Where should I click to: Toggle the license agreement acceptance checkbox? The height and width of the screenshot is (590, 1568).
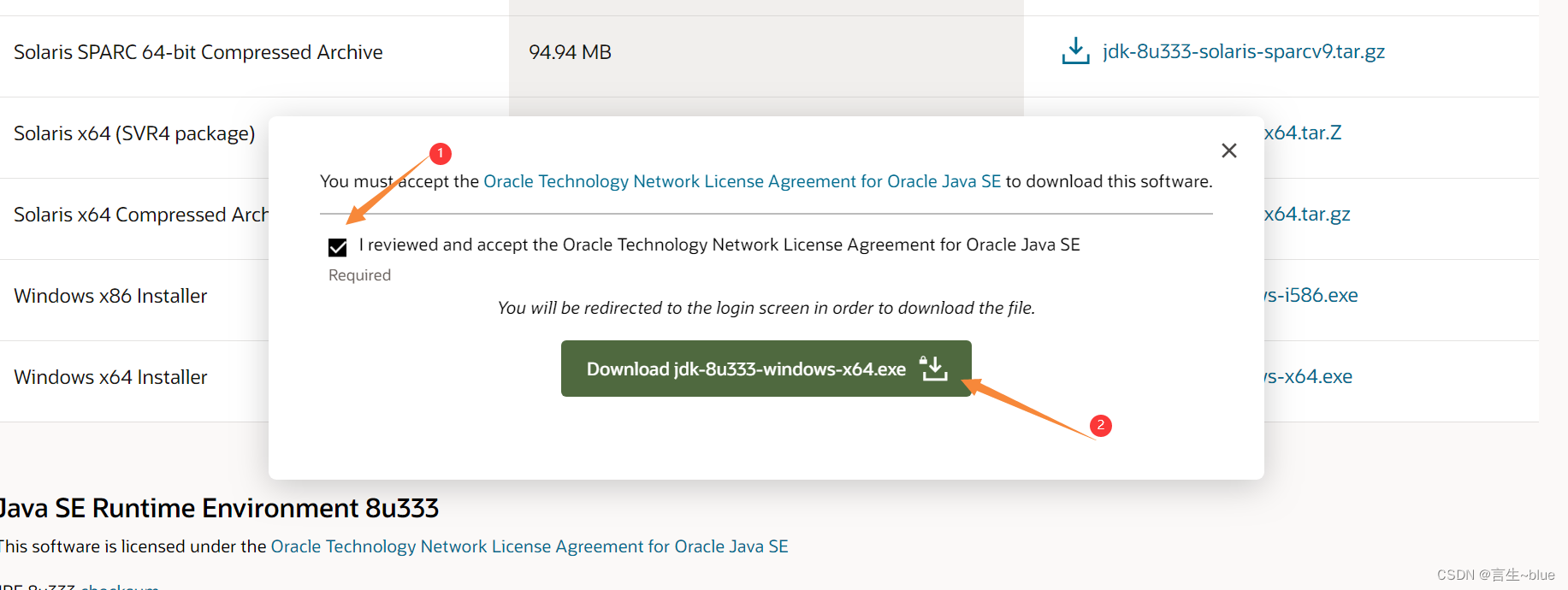coord(338,248)
